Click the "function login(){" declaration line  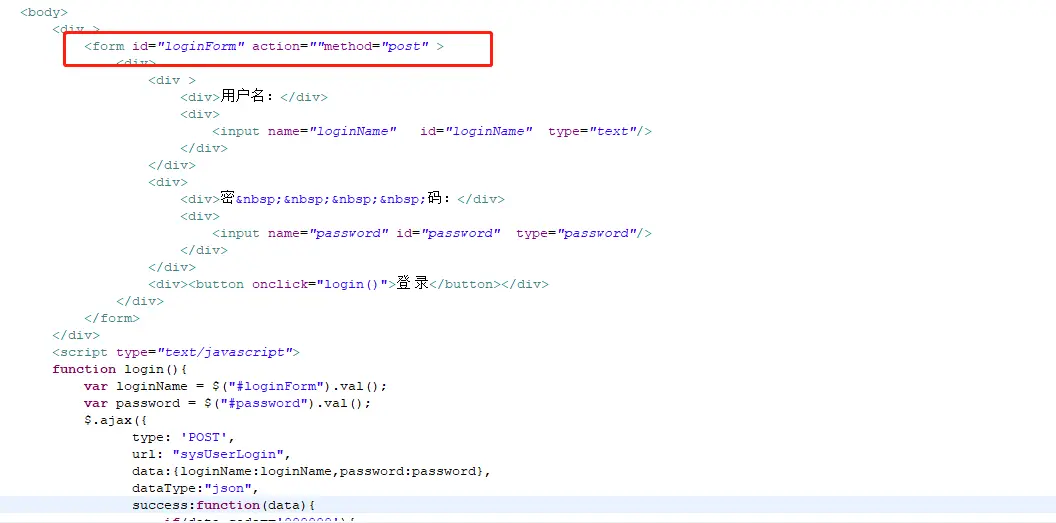[x=120, y=369]
